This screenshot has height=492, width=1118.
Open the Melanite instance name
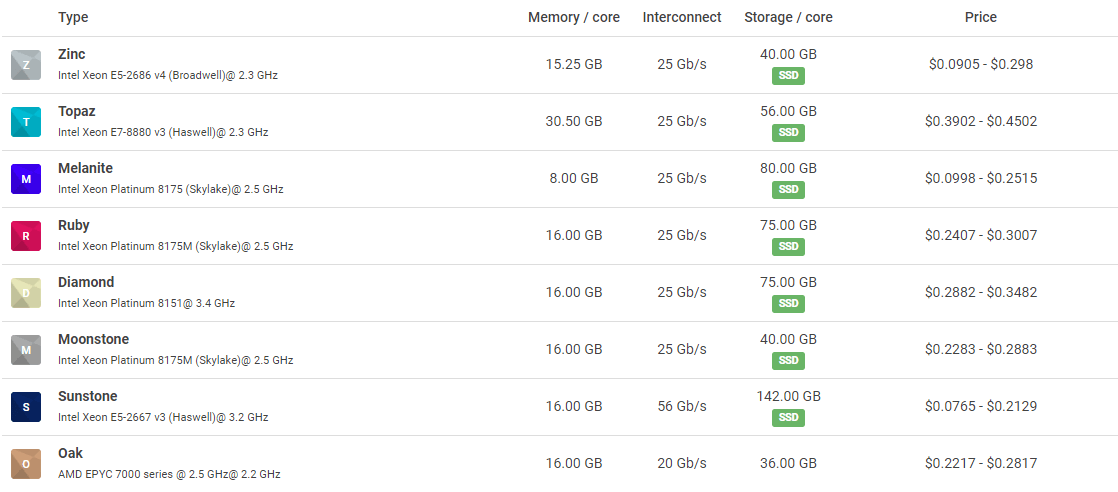tap(85, 168)
